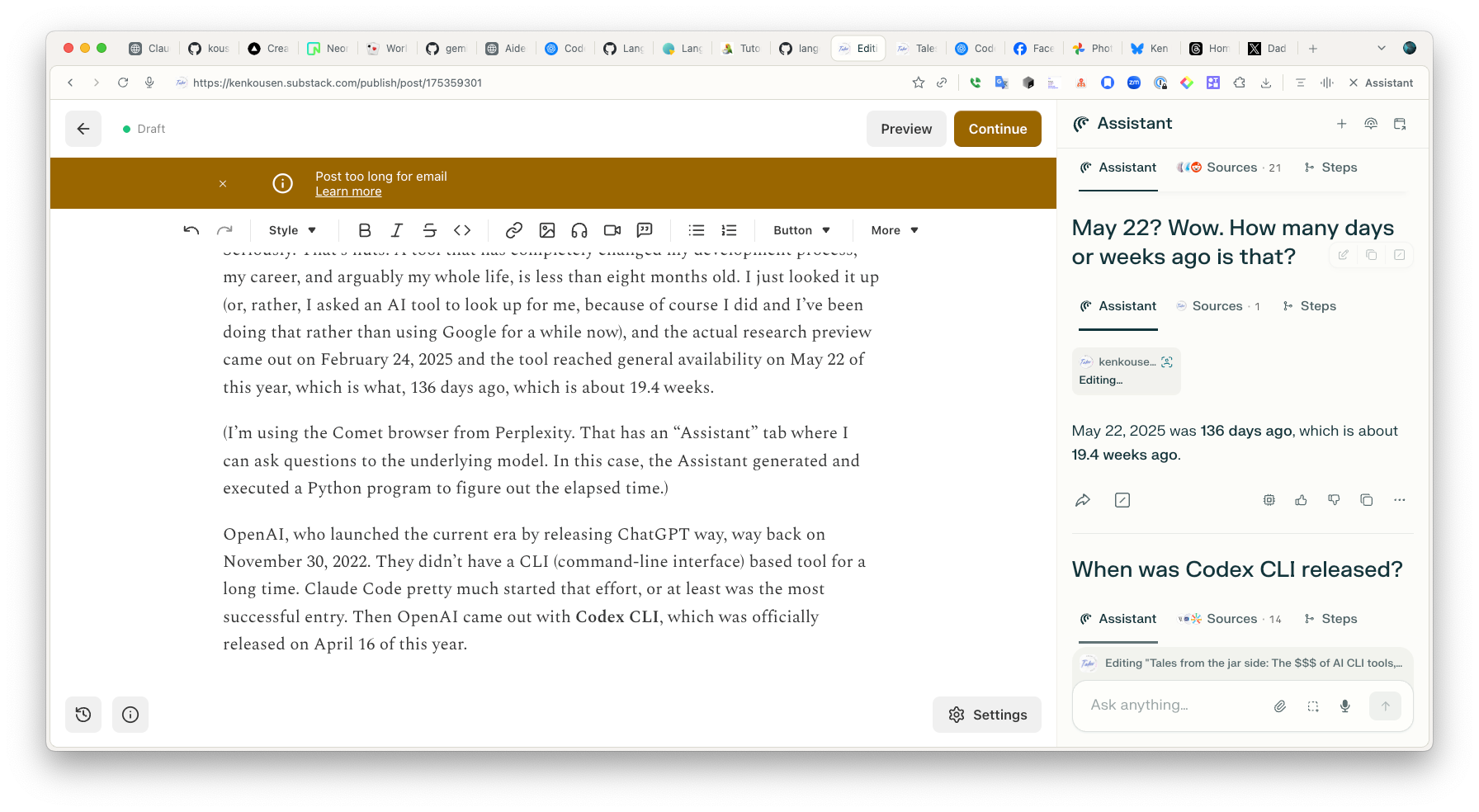Screen dimensions: 1479x812
Task: Share the answer with the arrow icon
Action: pos(1083,500)
